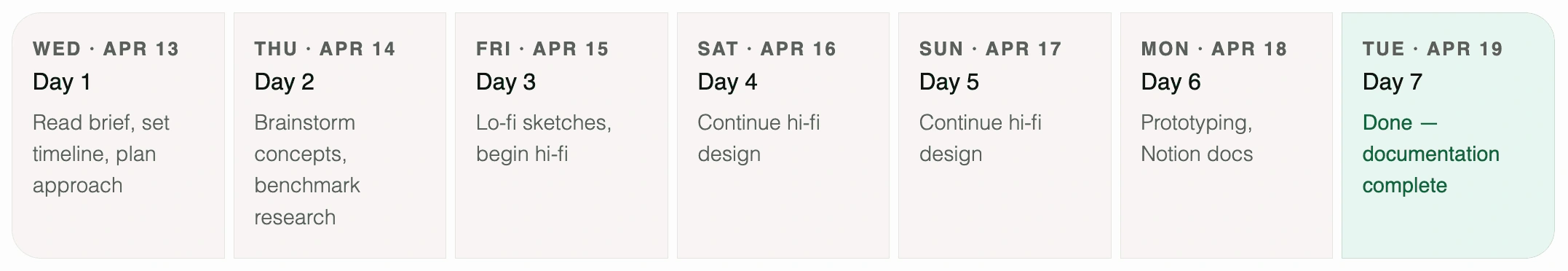Click "Read brief, set timeline" description

(x=101, y=154)
